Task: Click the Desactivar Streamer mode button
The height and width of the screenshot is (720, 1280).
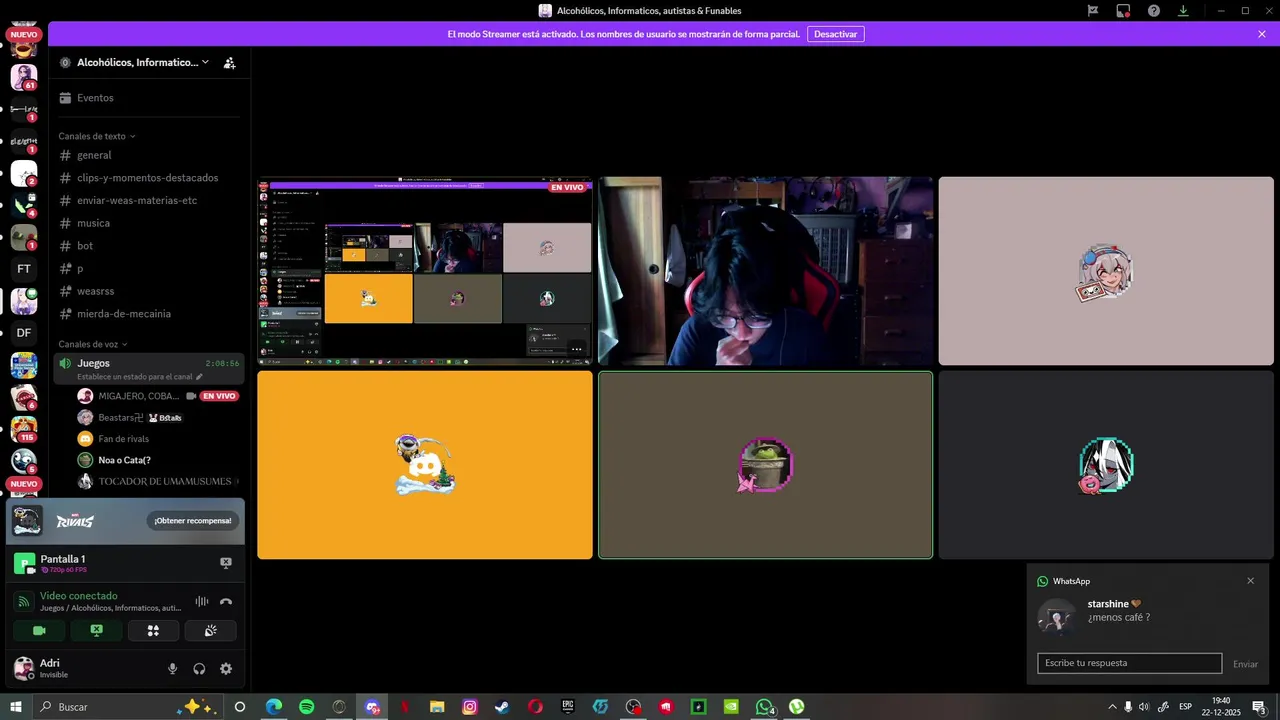Action: pos(835,34)
